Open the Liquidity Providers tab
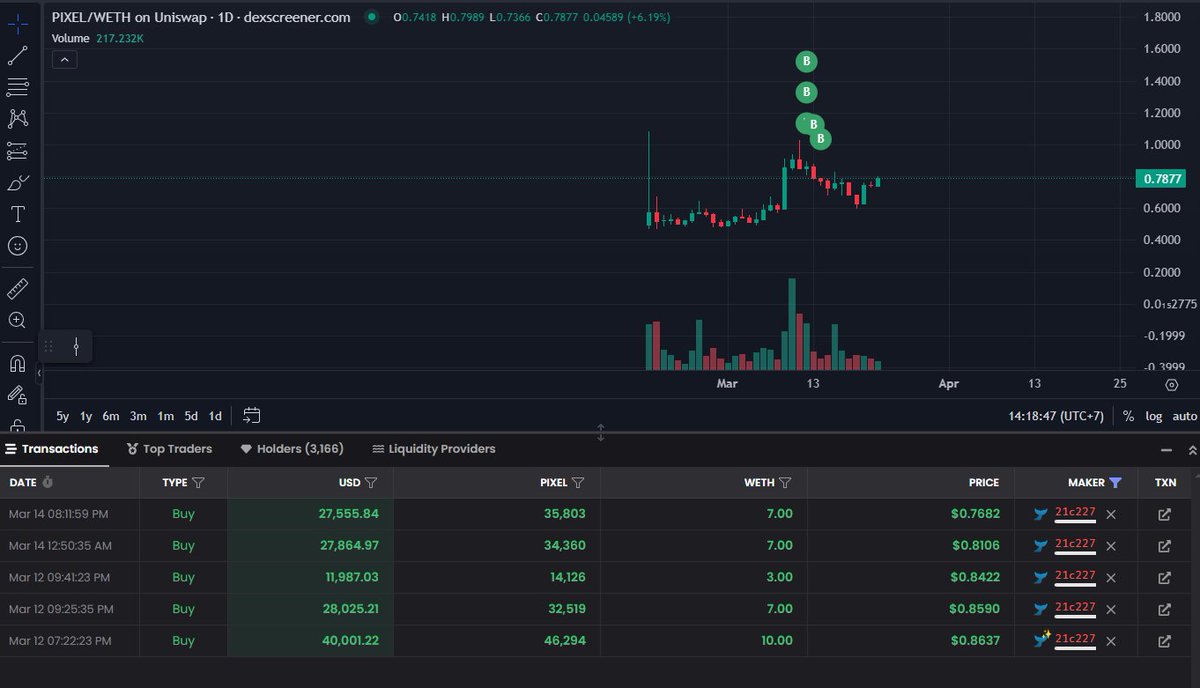Screen dimensions: 1200x688 pos(434,449)
